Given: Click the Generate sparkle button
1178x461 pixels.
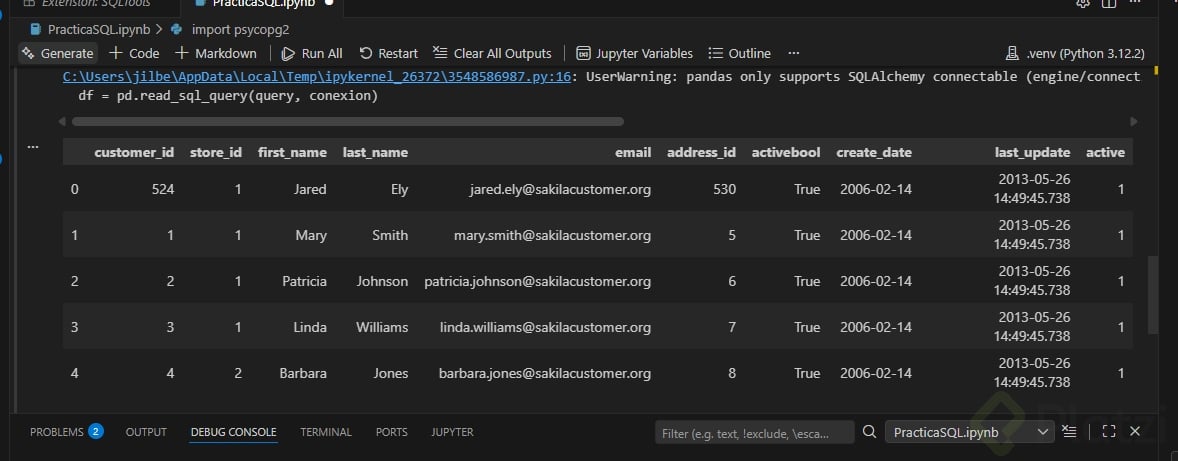Looking at the screenshot, I should click(58, 53).
